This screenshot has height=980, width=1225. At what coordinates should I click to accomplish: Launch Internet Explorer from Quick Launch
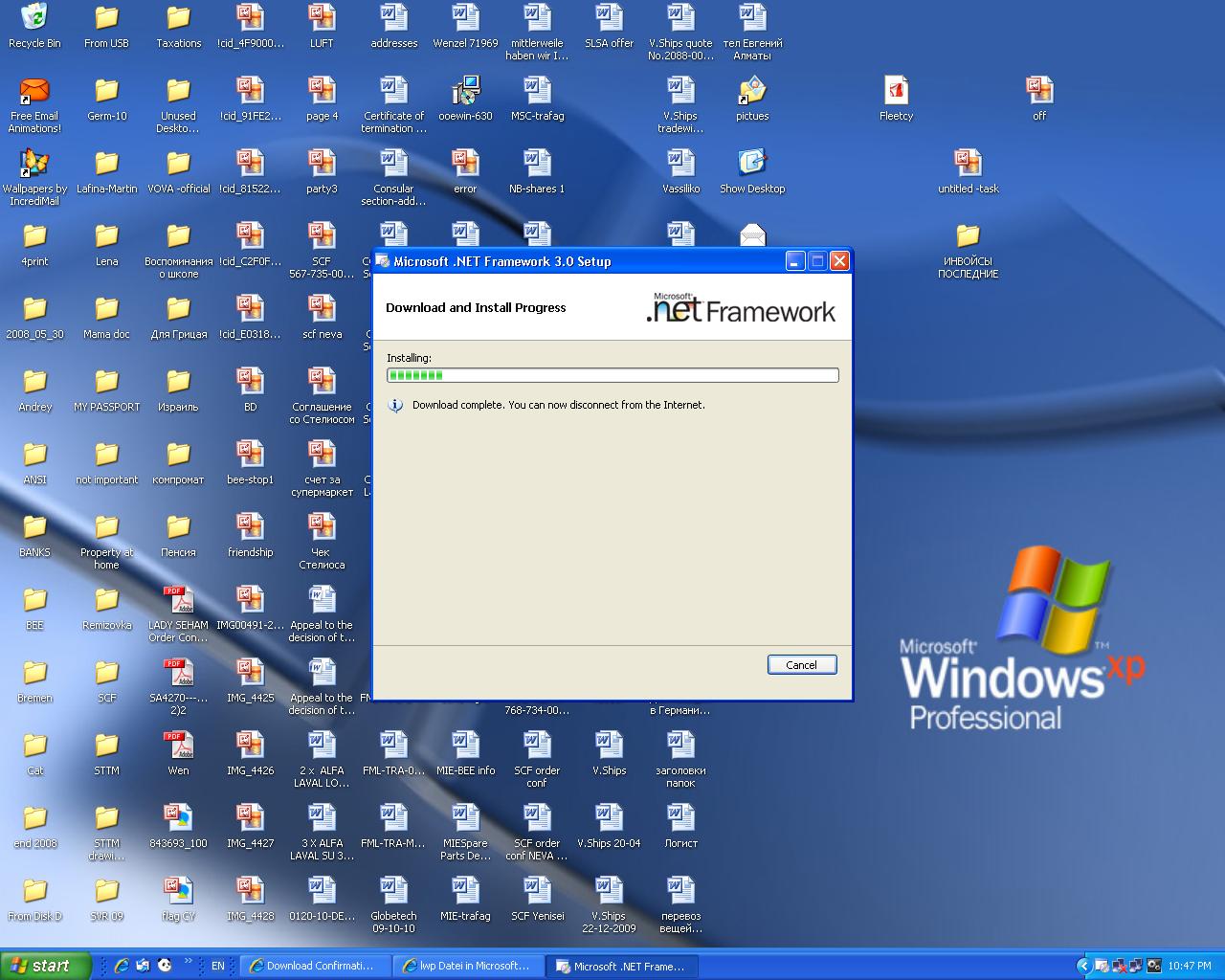tap(122, 966)
